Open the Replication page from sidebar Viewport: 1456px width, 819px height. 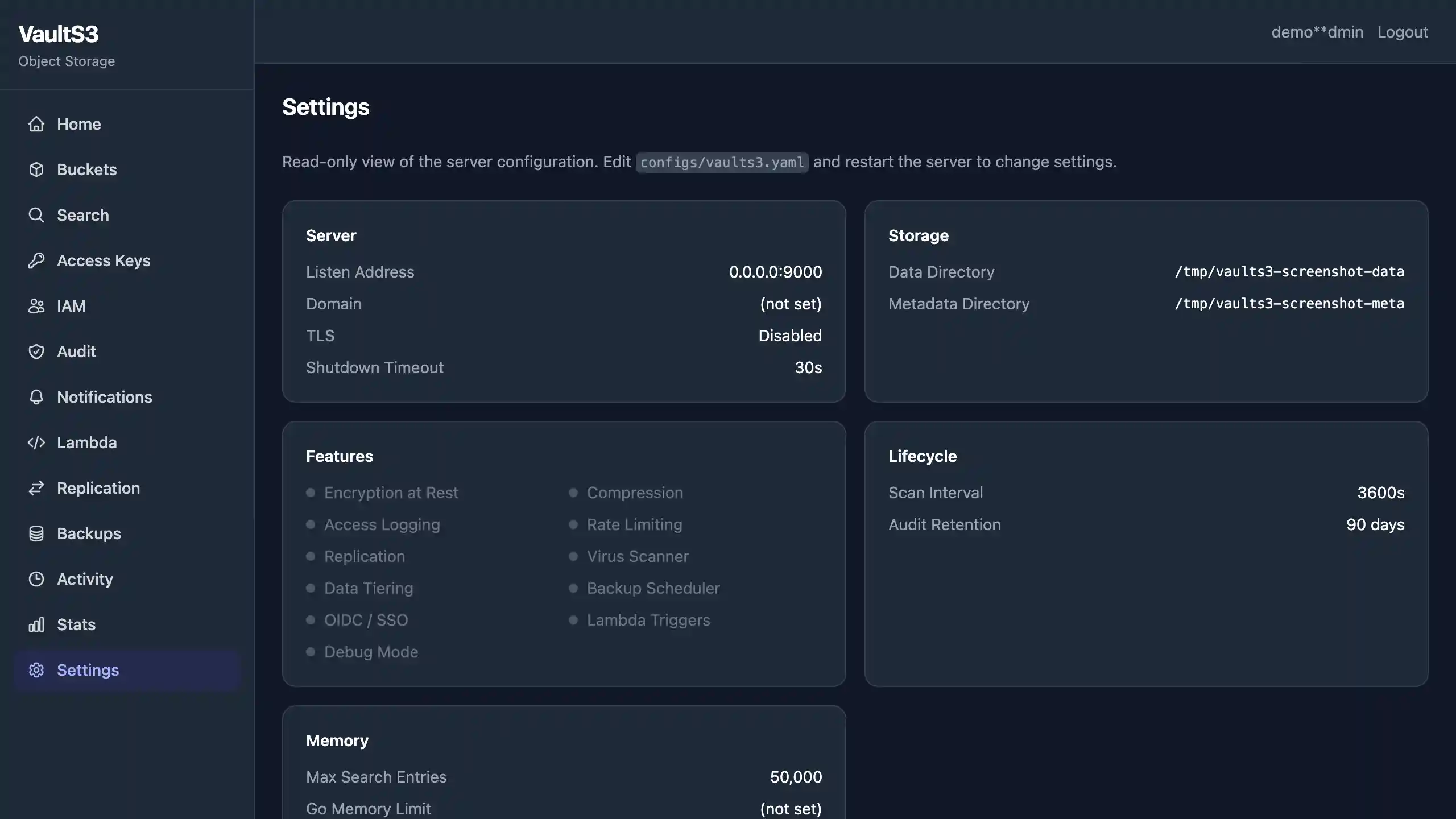98,488
